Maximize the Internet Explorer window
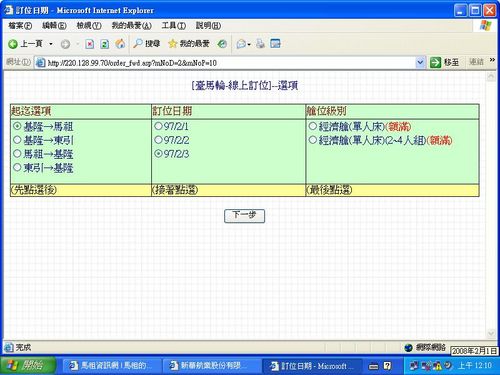 click(x=475, y=10)
